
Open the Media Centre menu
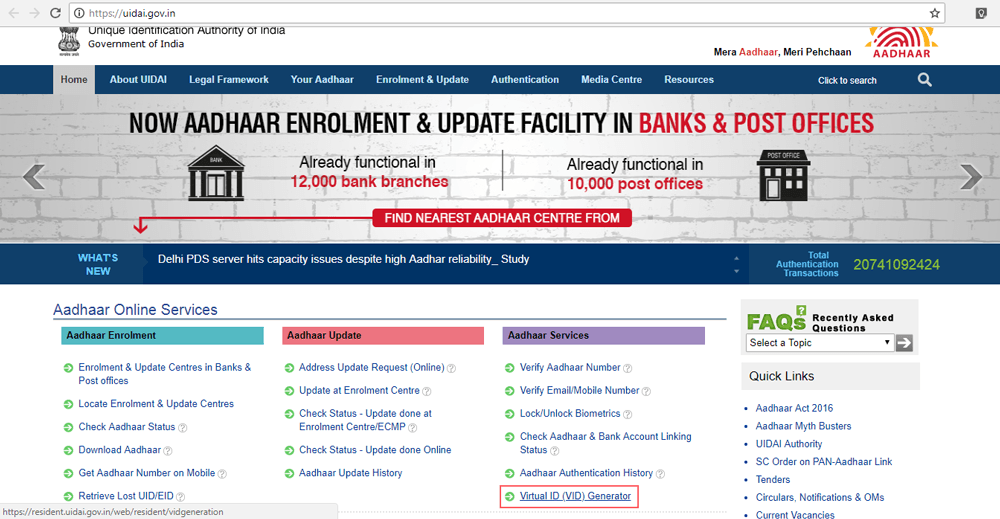[x=611, y=80]
